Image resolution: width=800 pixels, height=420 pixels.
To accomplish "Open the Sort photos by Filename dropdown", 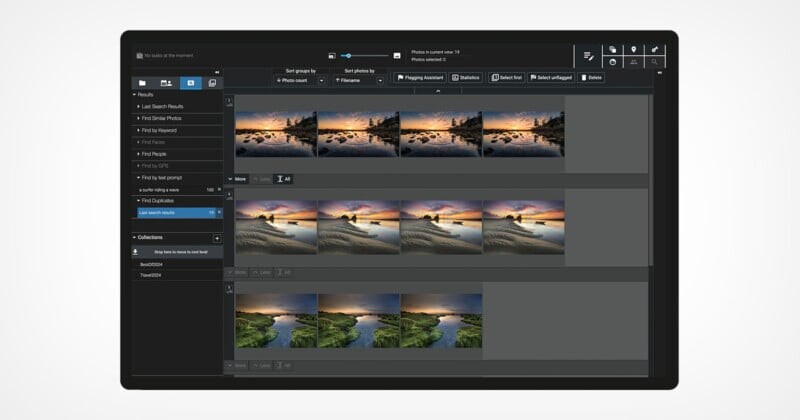I will pos(380,80).
